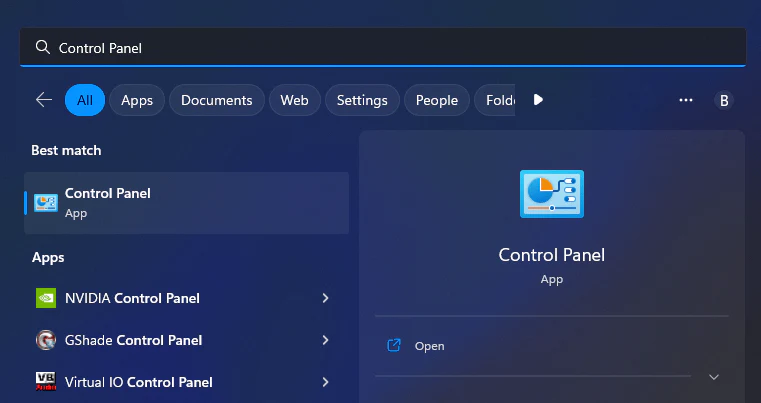Switch to the Apps filter tab
This screenshot has width=761, height=403.
[x=137, y=100]
